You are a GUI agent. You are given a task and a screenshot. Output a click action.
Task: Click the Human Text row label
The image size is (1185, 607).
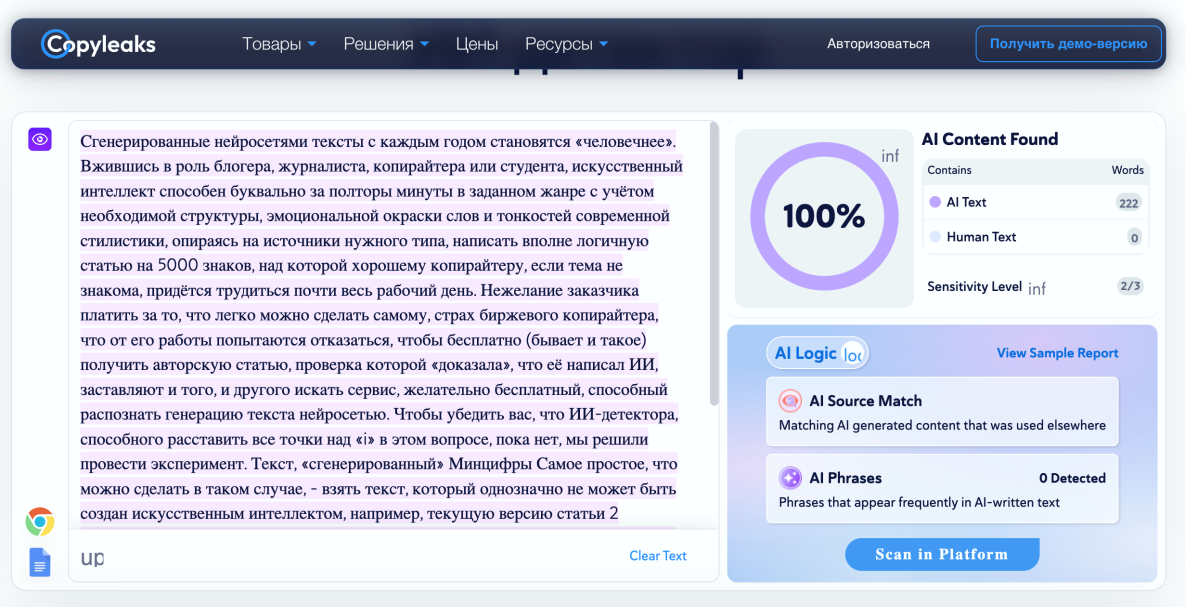[981, 237]
